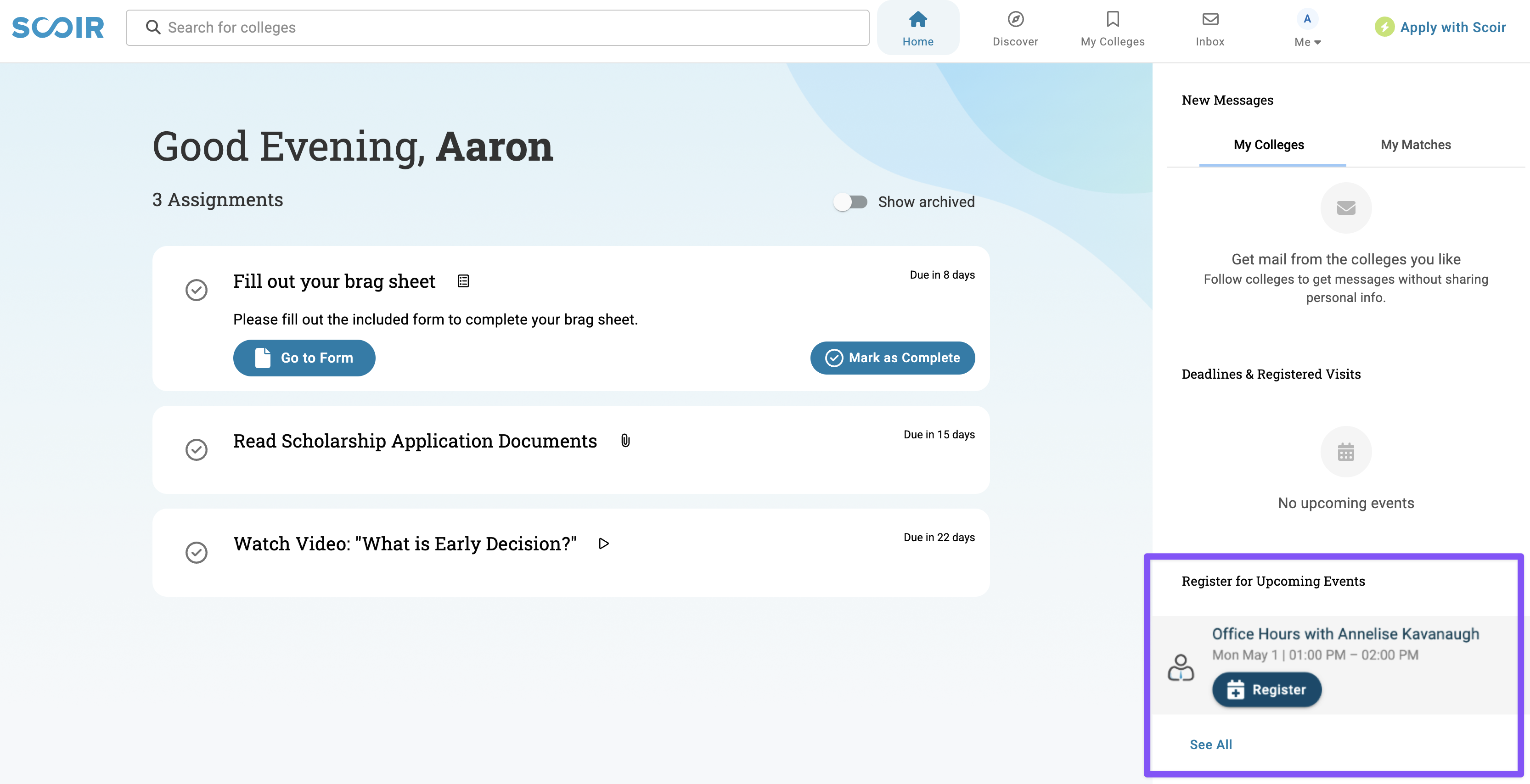
Task: Click Mark as Complete
Action: tap(892, 358)
